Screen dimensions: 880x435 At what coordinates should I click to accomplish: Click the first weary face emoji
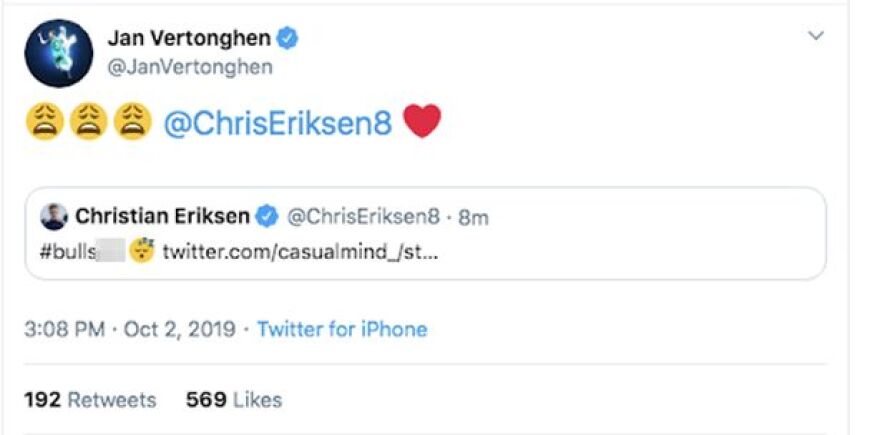[45, 123]
